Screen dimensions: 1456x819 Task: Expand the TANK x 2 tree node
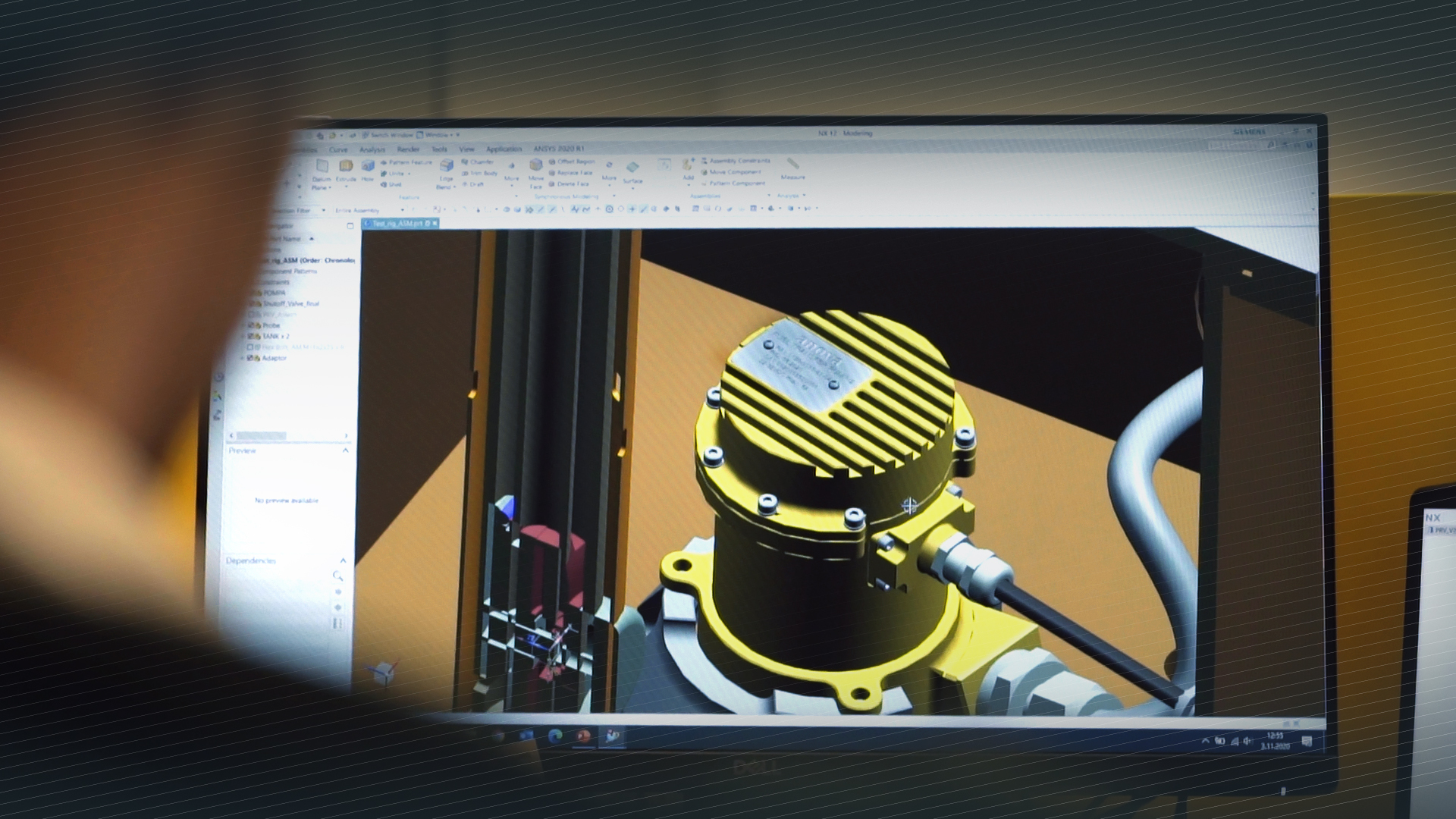tap(243, 336)
